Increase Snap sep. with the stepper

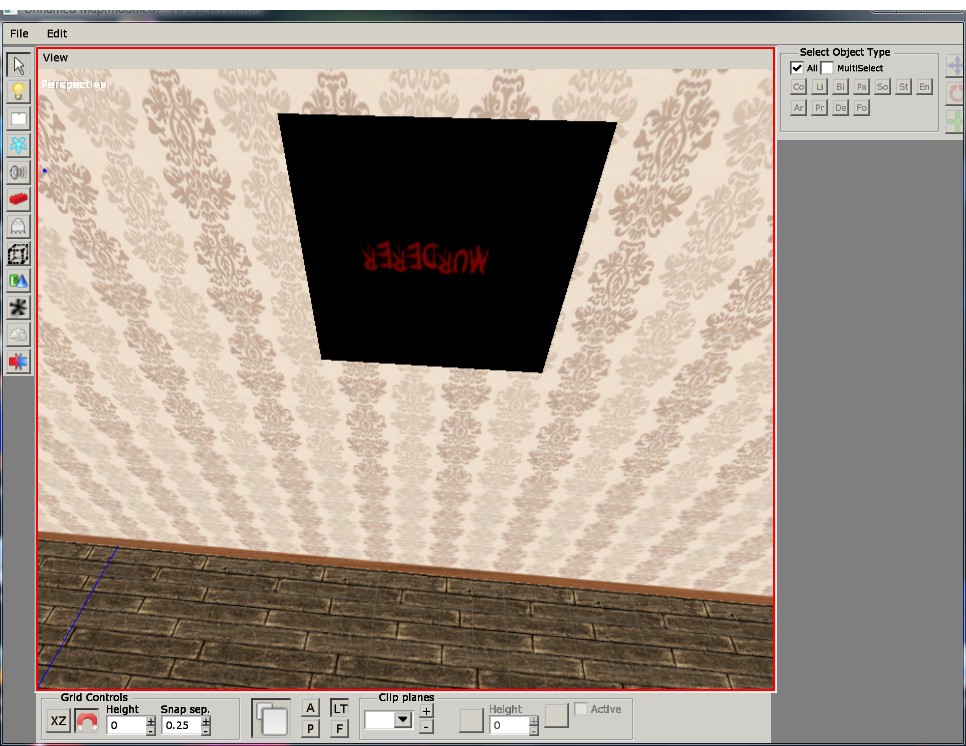click(206, 720)
